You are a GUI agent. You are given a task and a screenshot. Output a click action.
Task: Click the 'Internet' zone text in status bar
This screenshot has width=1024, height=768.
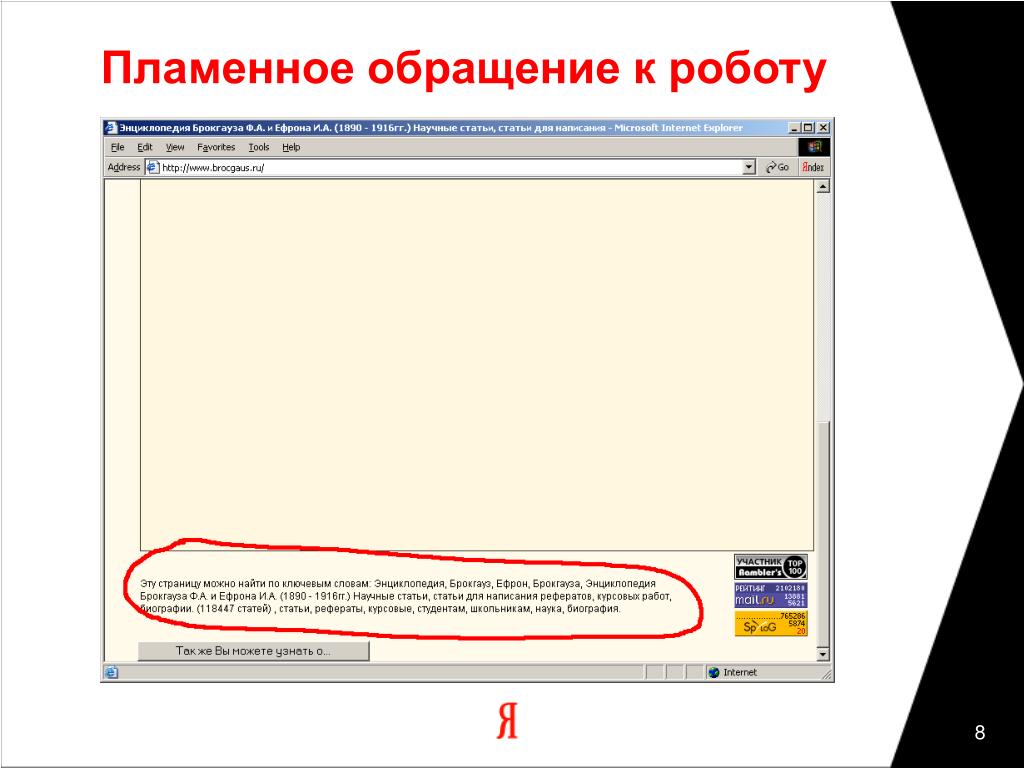tap(740, 673)
